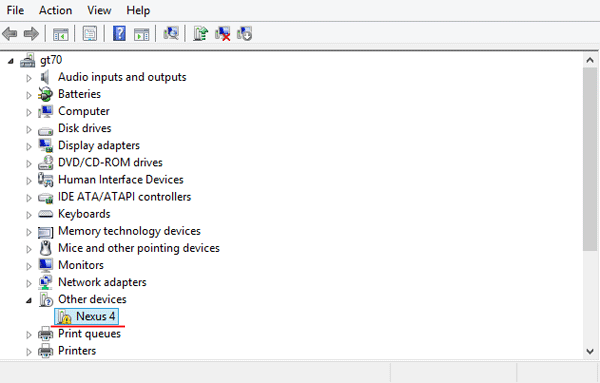Image resolution: width=600 pixels, height=383 pixels.
Task: Click the Nexus 4 warning icon
Action: [x=64, y=317]
